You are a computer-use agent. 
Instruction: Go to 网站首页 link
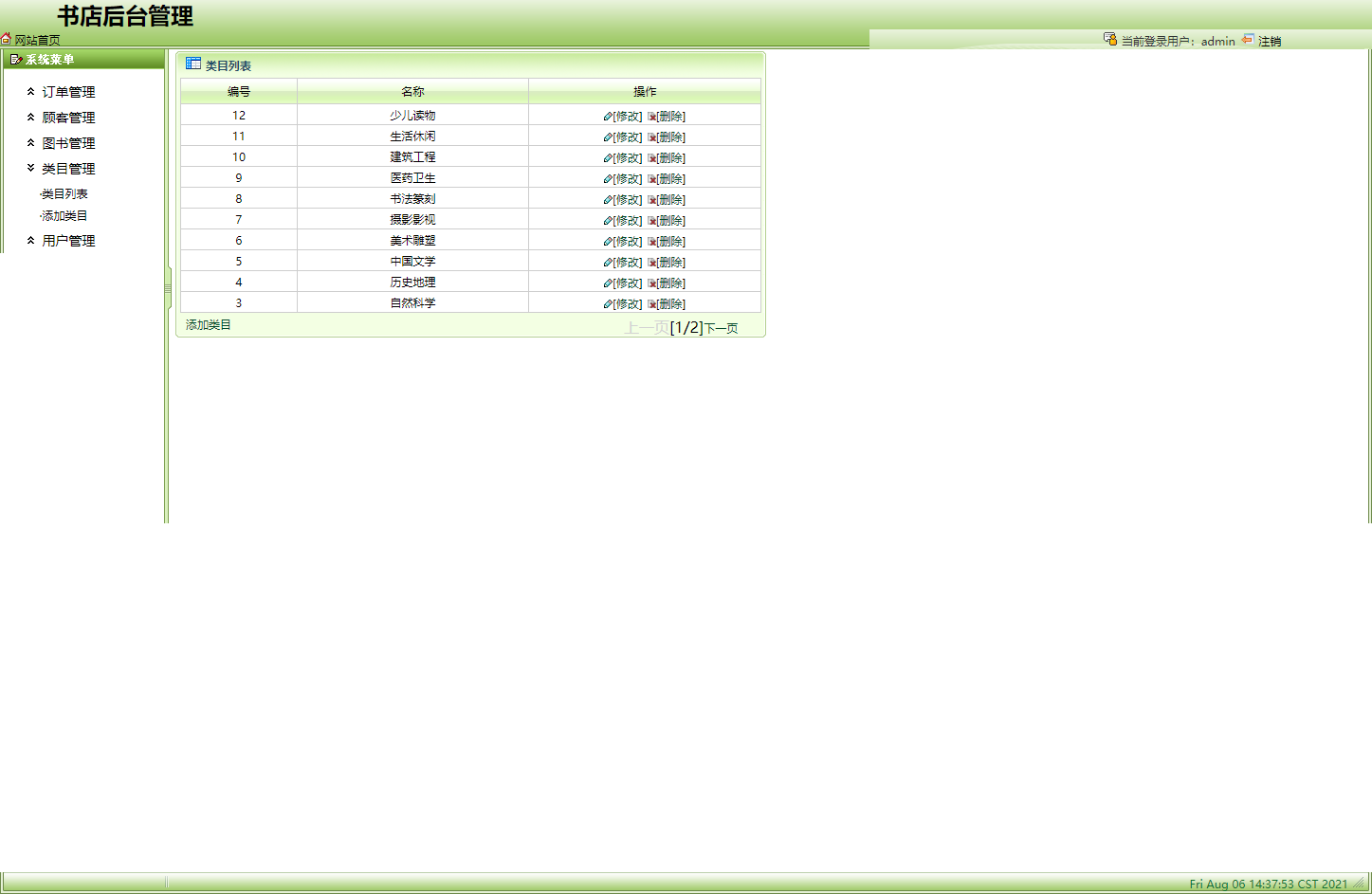37,40
